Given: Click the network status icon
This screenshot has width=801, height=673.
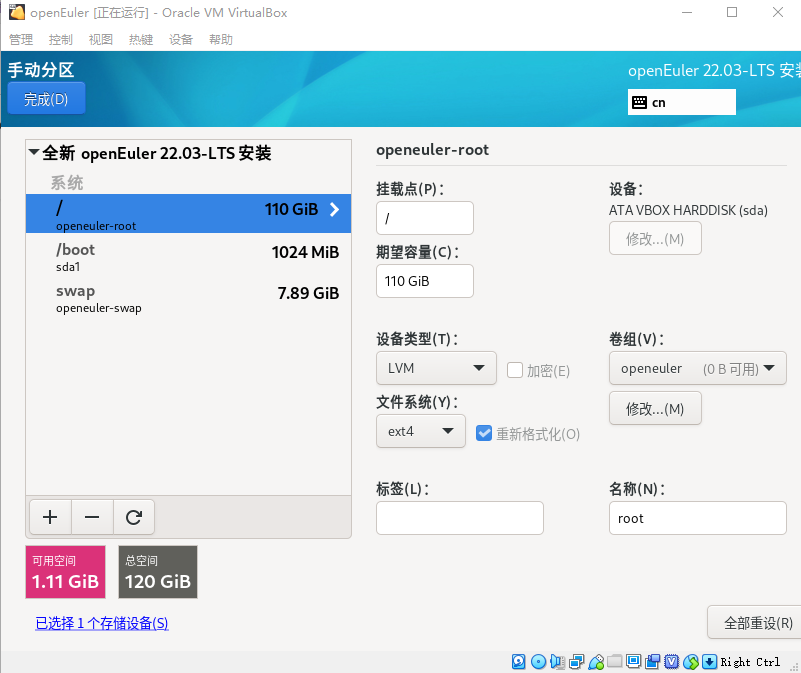Looking at the screenshot, I should pyautogui.click(x=576, y=661).
